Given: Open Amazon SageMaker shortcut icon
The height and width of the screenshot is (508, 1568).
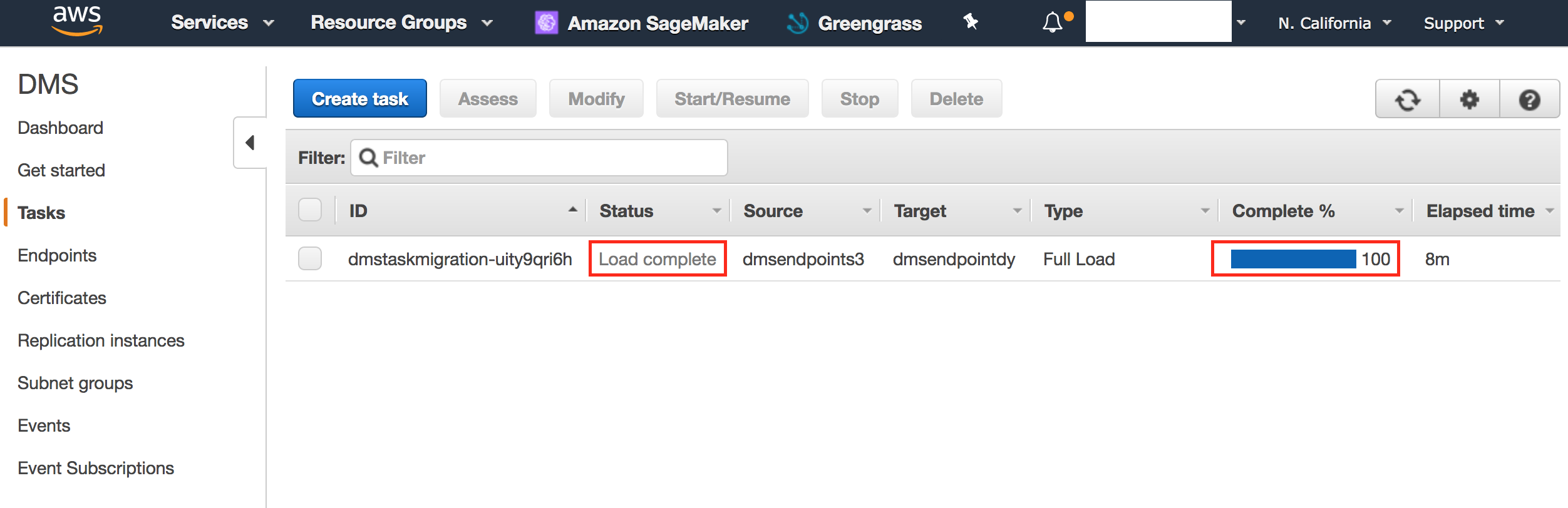Looking at the screenshot, I should pos(547,23).
